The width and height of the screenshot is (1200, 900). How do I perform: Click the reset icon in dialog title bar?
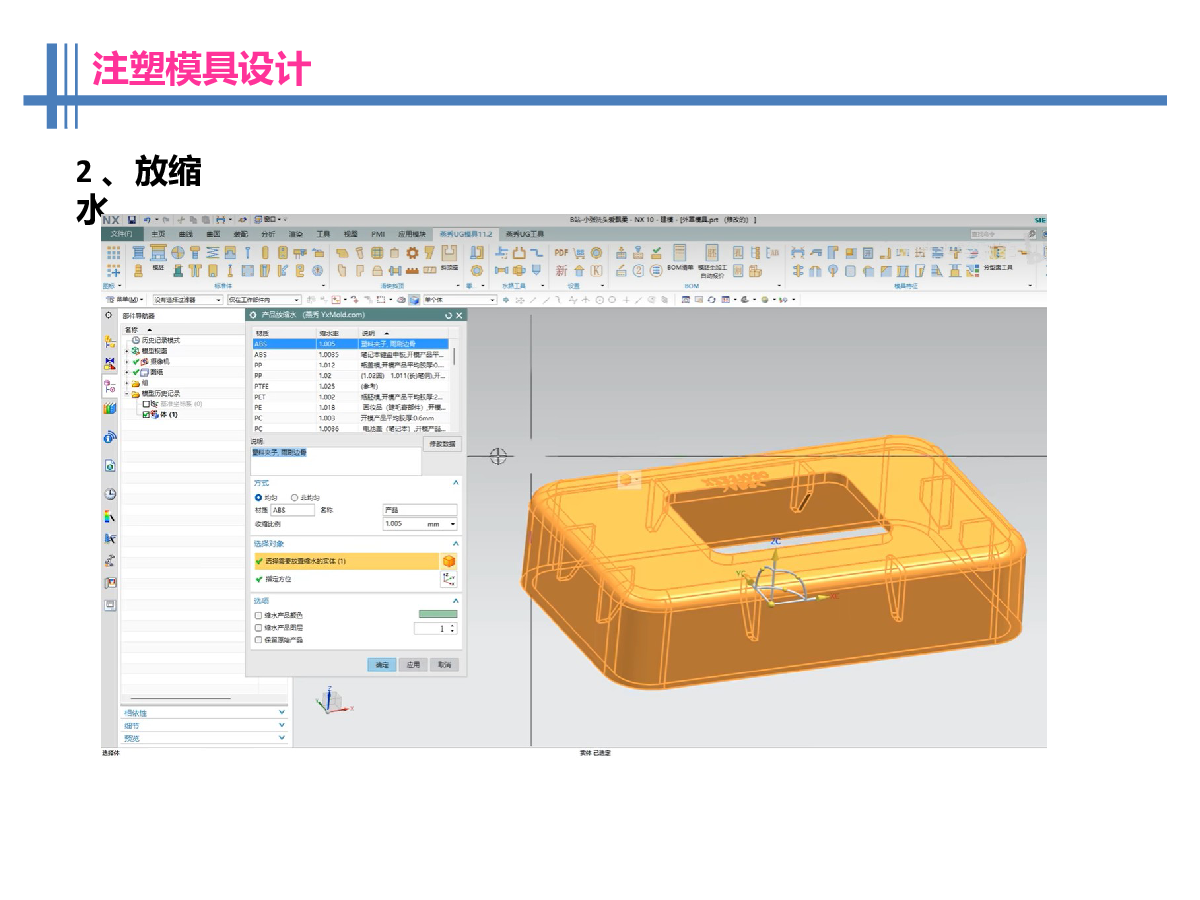coord(449,315)
